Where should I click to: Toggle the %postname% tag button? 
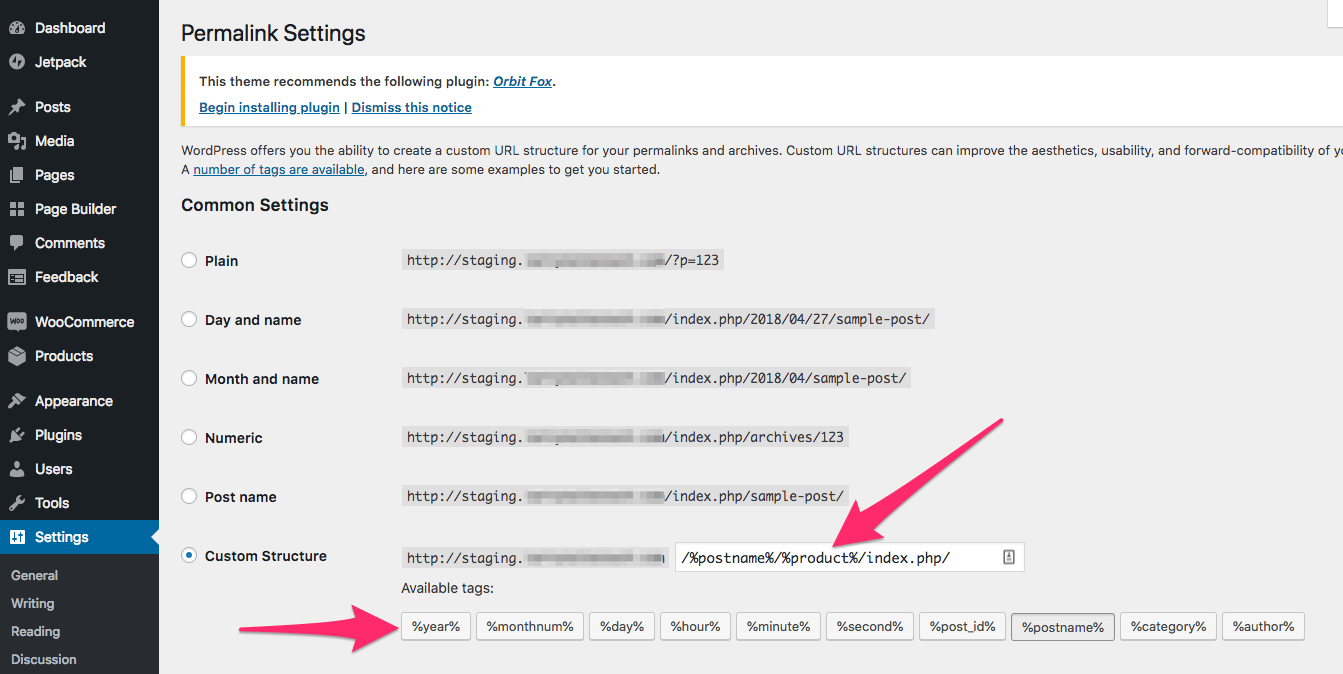coord(1063,627)
